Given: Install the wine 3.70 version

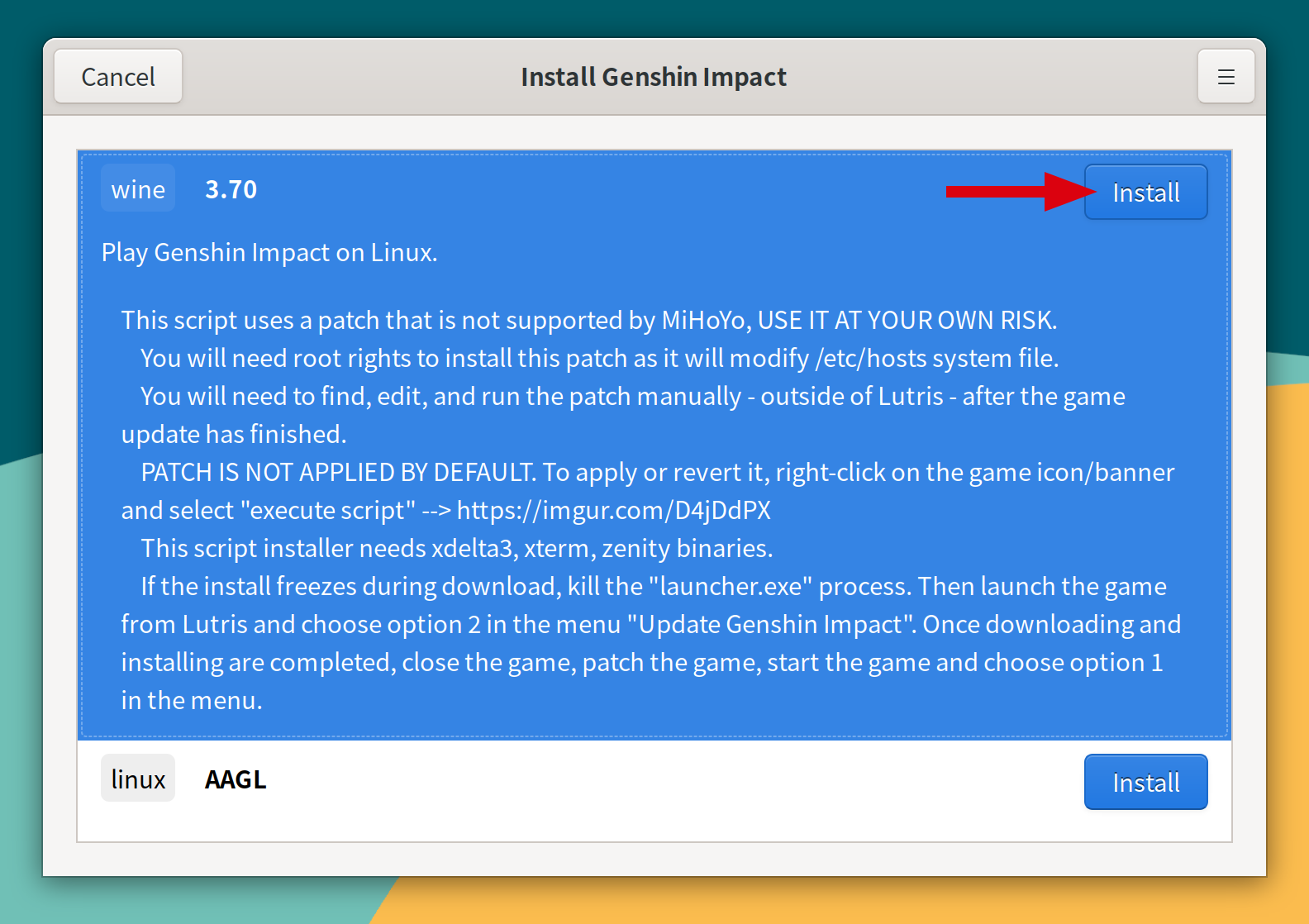Looking at the screenshot, I should click(1145, 192).
